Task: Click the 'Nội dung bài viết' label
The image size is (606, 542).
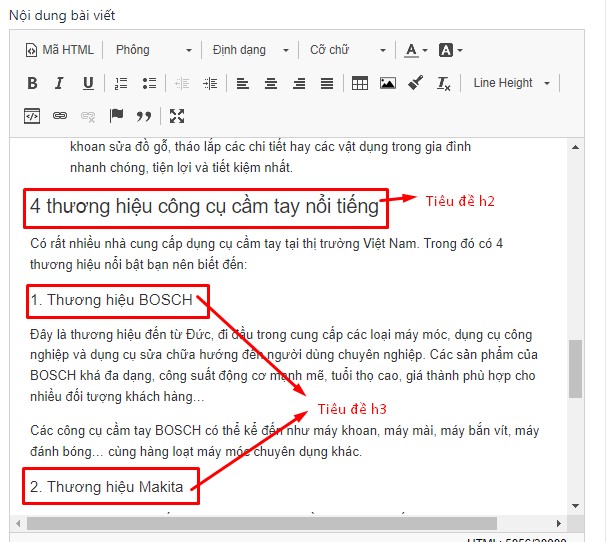Action: point(62,15)
